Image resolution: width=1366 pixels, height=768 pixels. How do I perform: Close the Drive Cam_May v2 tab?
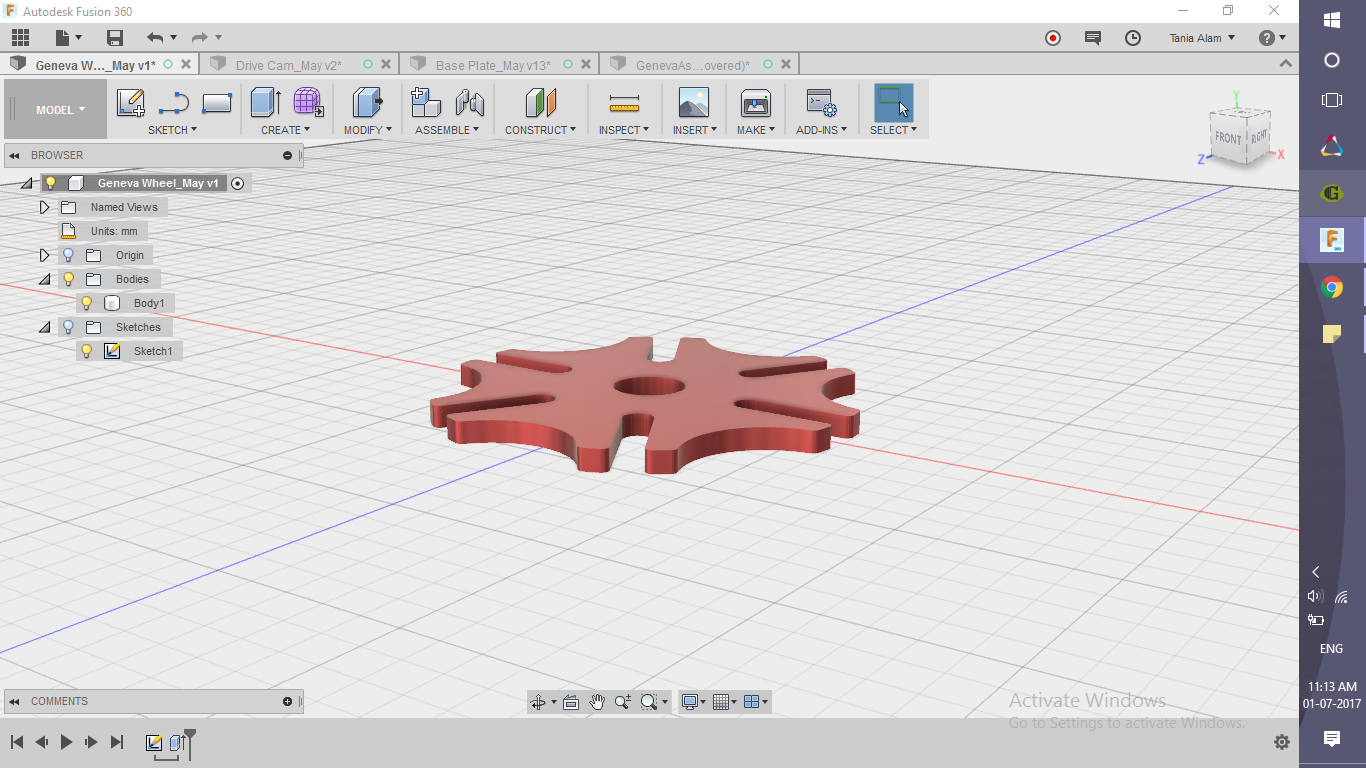tap(386, 64)
